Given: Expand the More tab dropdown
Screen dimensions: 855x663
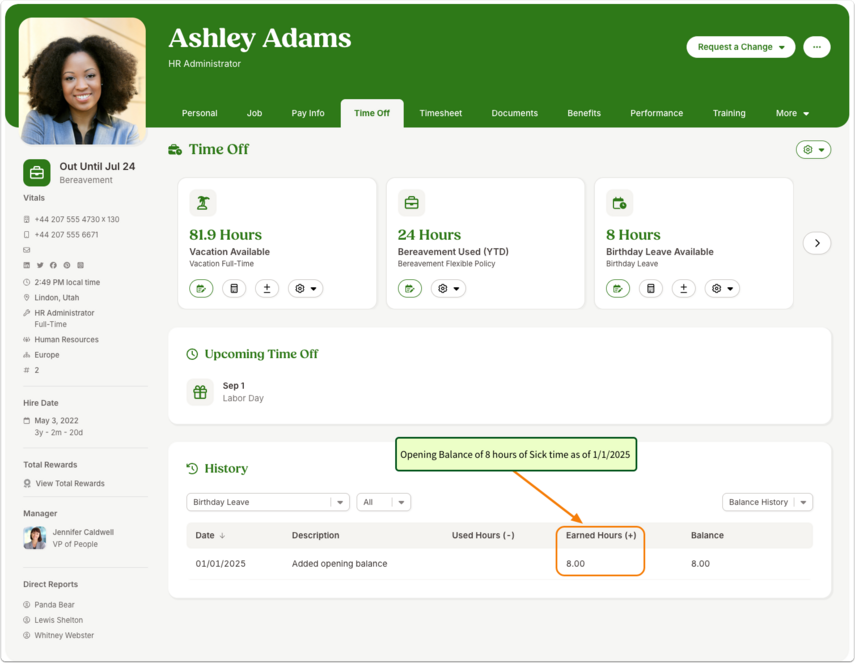Looking at the screenshot, I should pos(792,113).
